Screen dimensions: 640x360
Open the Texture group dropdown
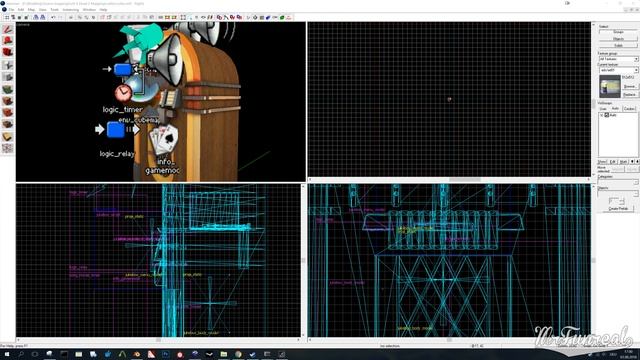(618, 59)
